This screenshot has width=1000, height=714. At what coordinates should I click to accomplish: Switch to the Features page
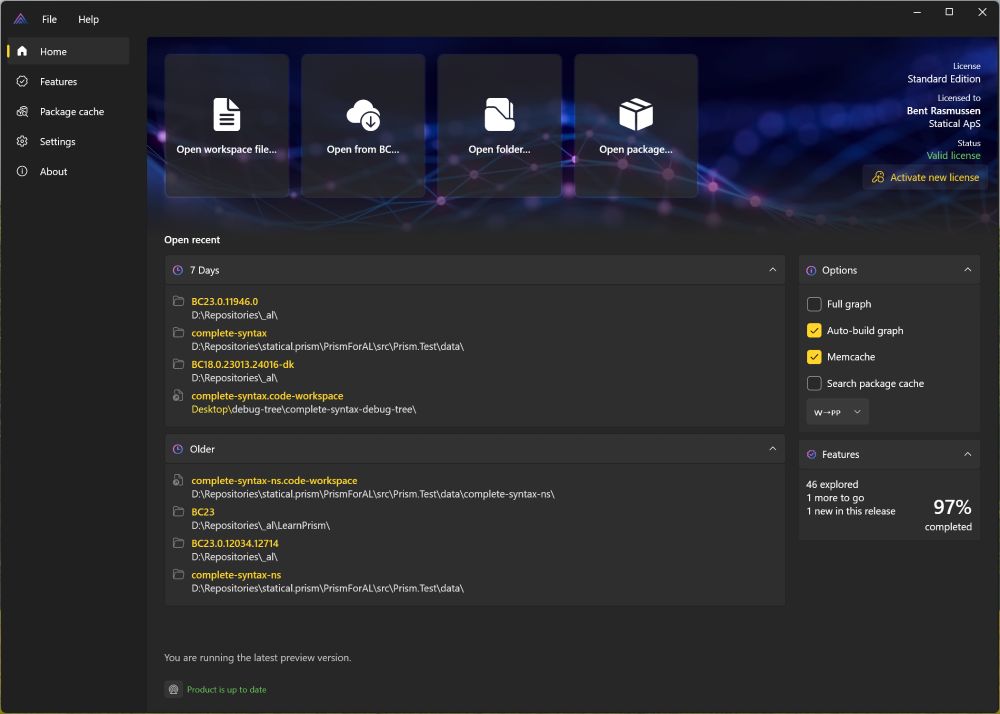68,81
